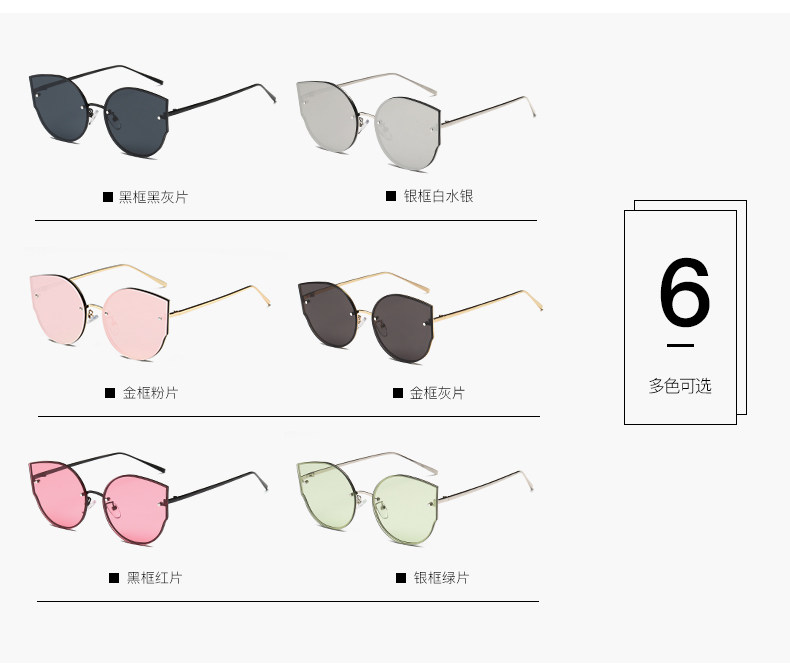Click the black frame dark gray lens sunglasses

tap(151, 111)
